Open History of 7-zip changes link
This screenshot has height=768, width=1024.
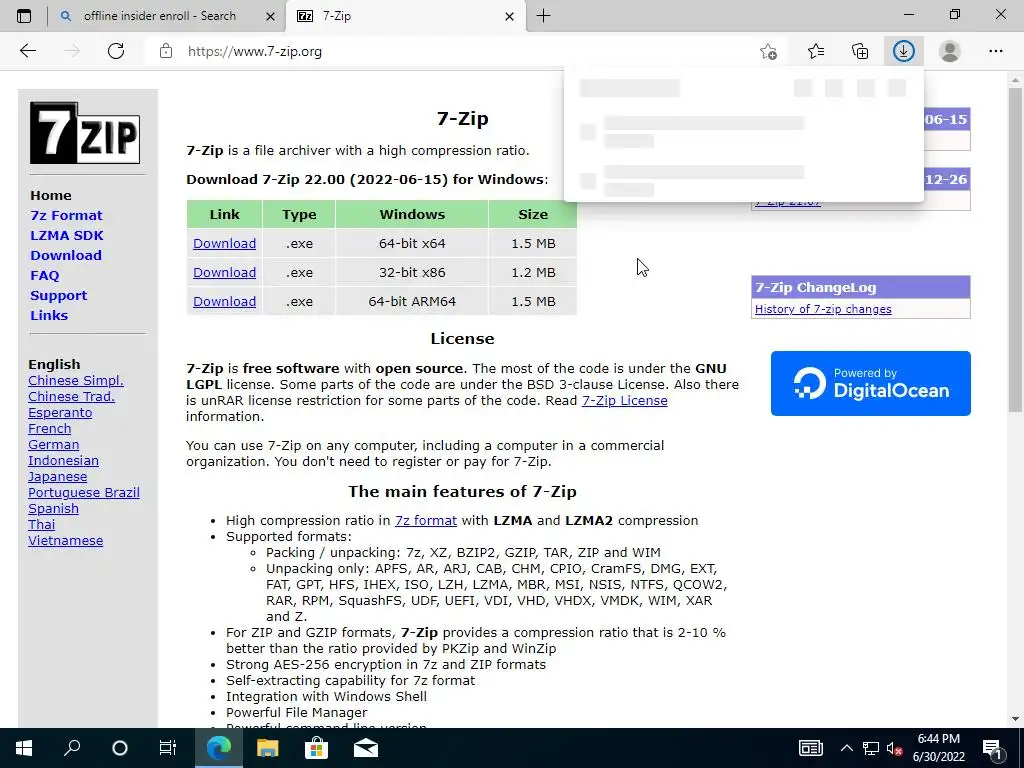(823, 309)
